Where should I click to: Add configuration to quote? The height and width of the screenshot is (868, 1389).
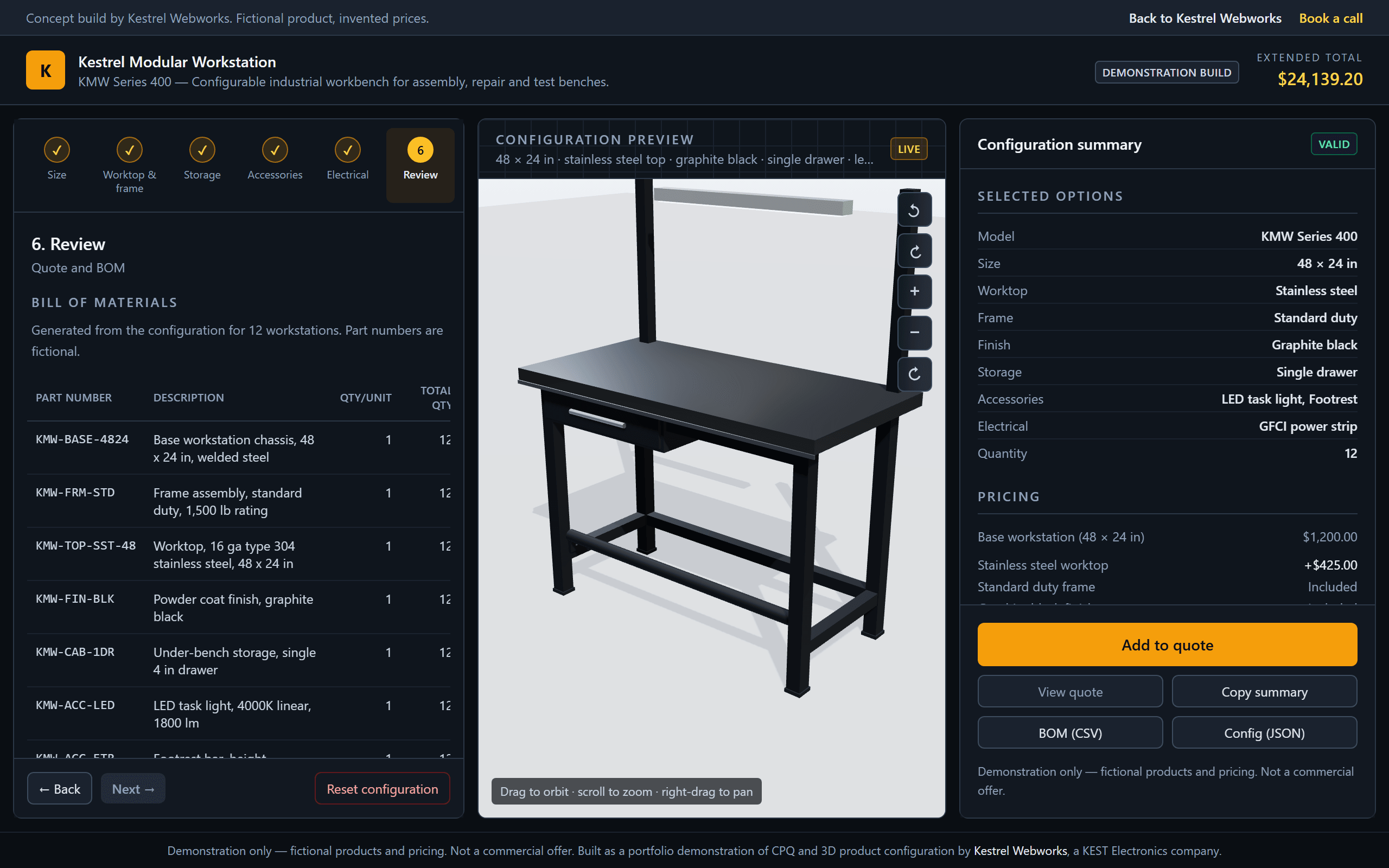pos(1167,644)
